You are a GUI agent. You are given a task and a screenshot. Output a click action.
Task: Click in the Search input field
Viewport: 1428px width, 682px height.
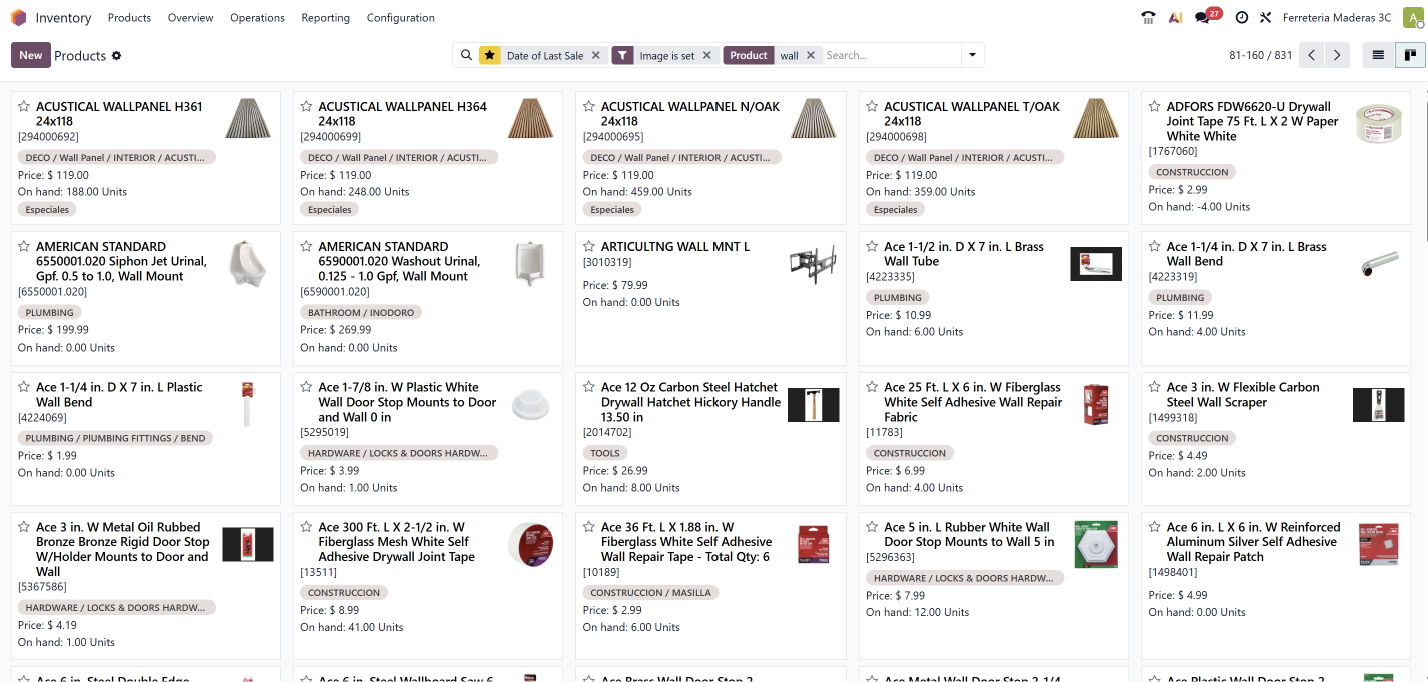tap(890, 56)
